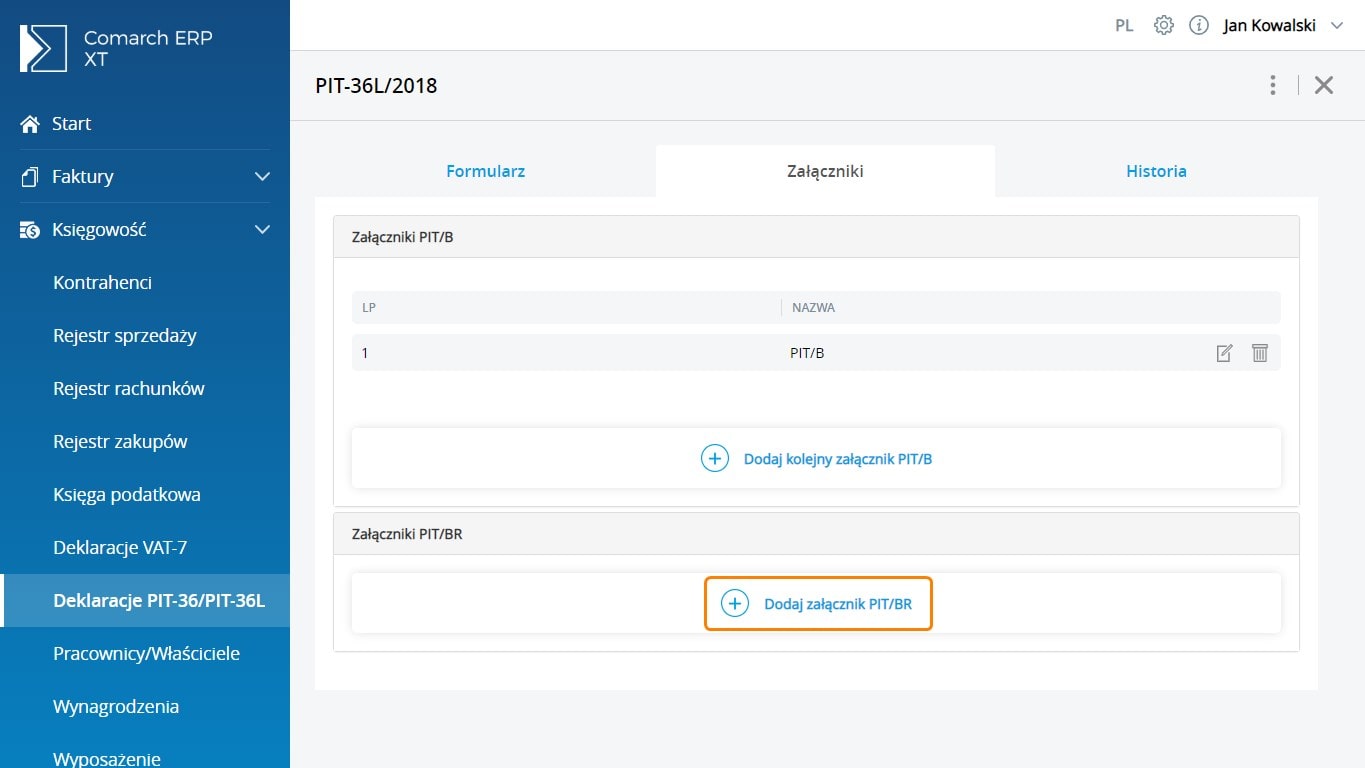This screenshot has width=1365, height=768.
Task: Change language using PL selector
Action: click(1124, 26)
